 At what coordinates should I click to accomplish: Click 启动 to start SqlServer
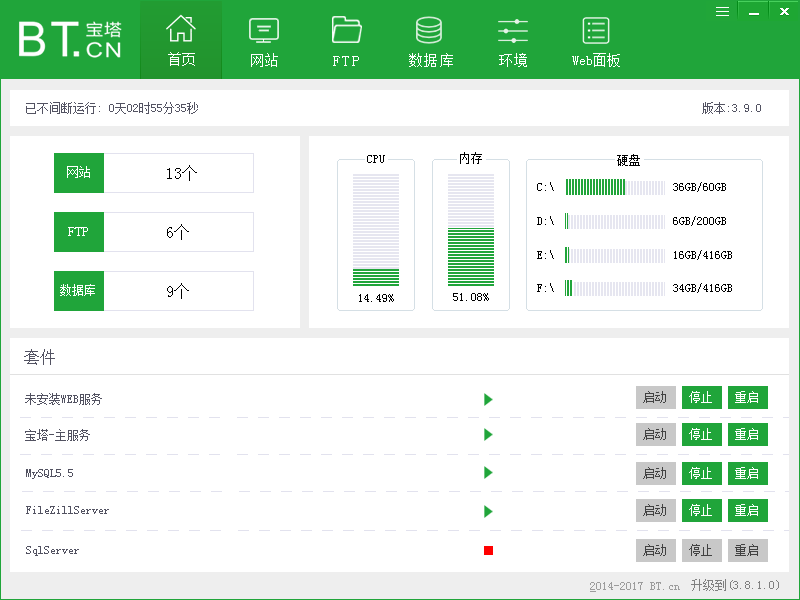[655, 550]
